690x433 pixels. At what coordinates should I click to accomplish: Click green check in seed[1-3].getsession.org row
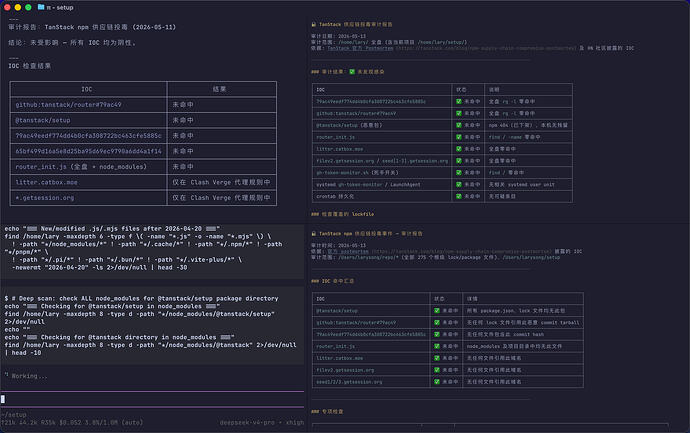(x=459, y=161)
